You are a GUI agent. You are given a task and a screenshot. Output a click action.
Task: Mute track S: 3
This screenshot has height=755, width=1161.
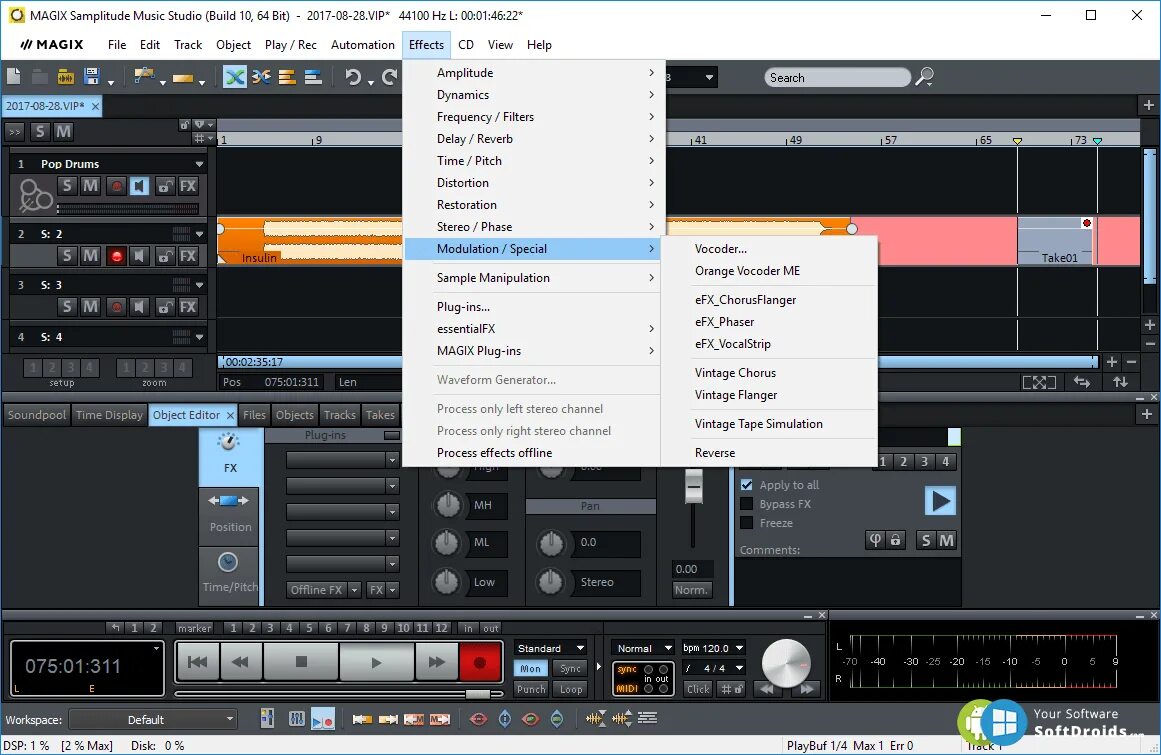(x=90, y=306)
